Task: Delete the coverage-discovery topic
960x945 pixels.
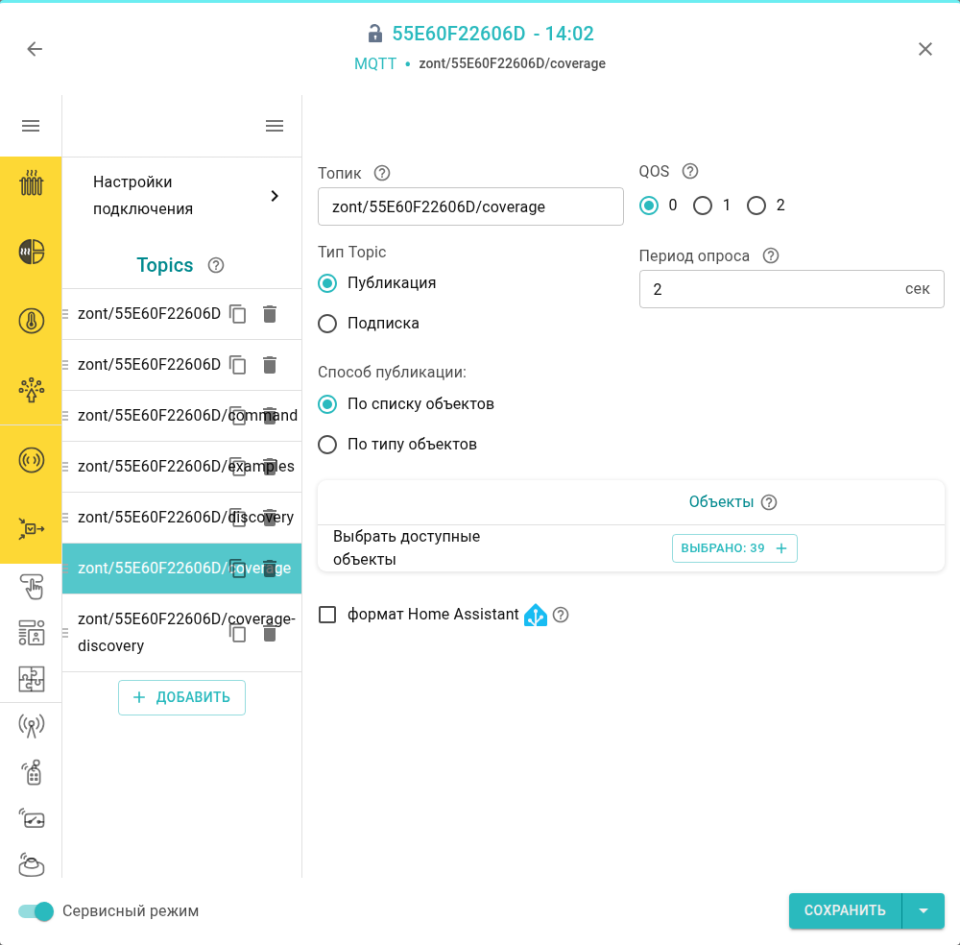Action: click(x=269, y=633)
